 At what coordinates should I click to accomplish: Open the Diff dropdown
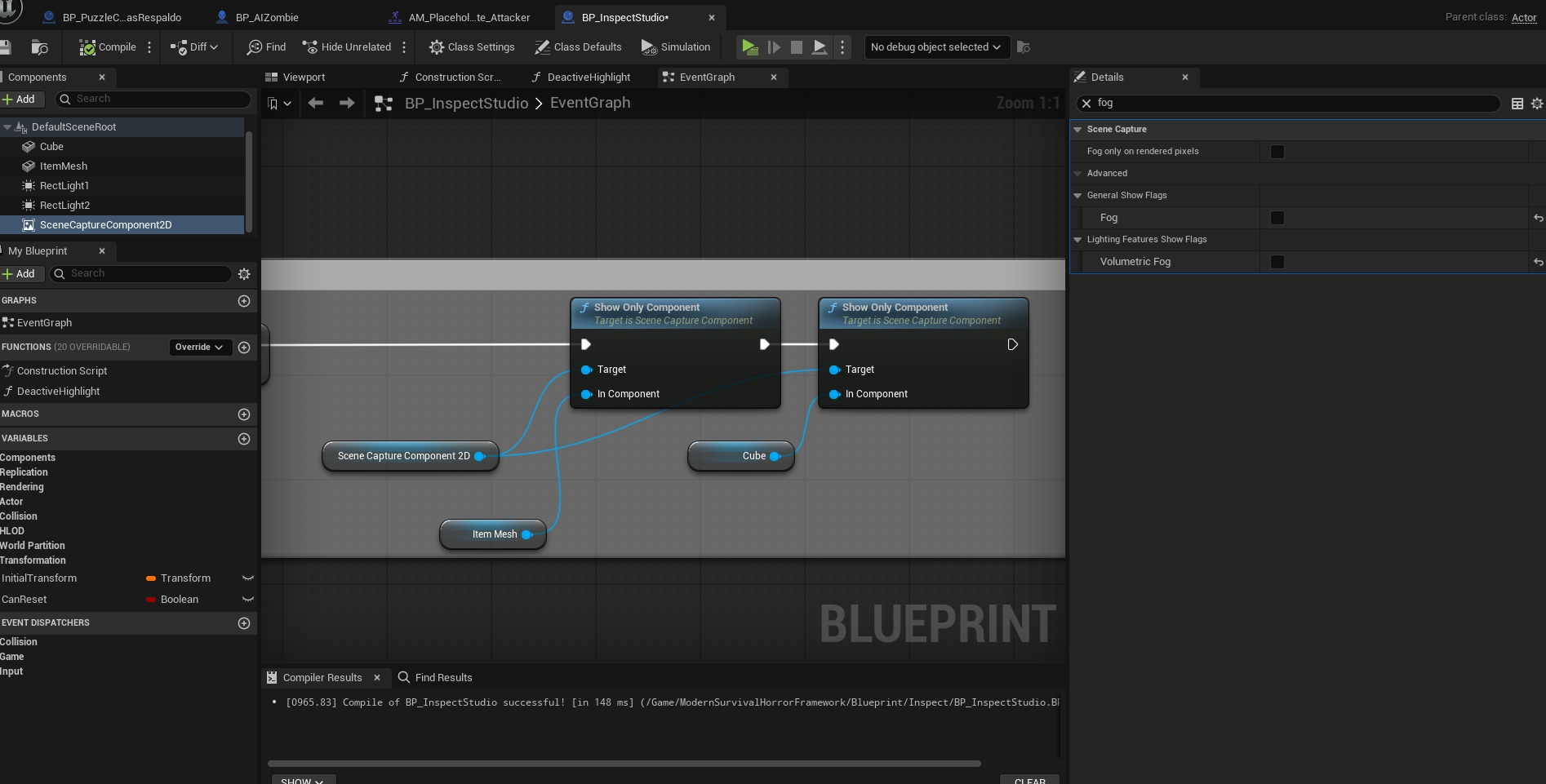tap(194, 47)
